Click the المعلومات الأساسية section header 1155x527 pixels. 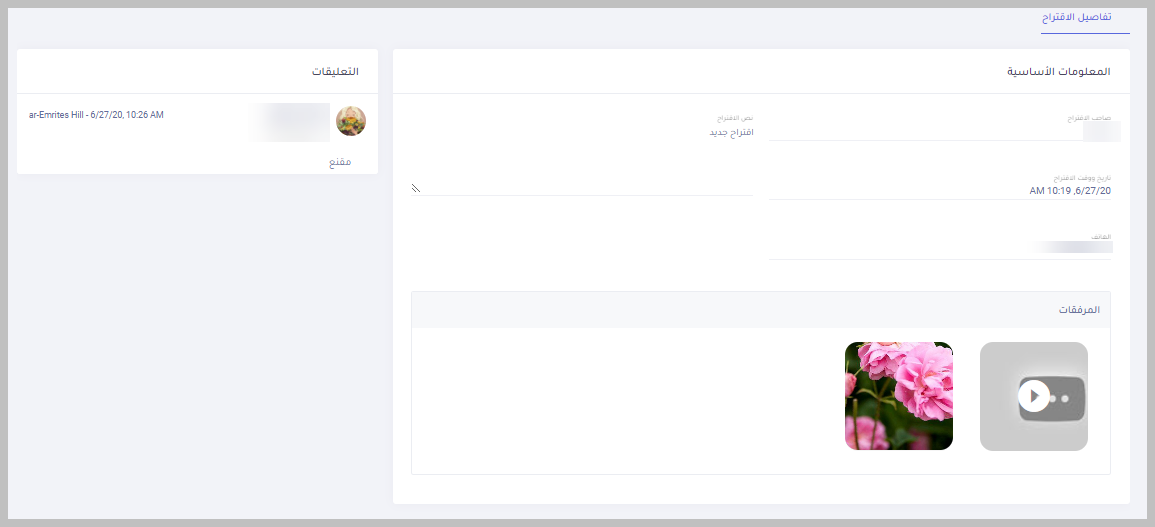tap(1058, 71)
